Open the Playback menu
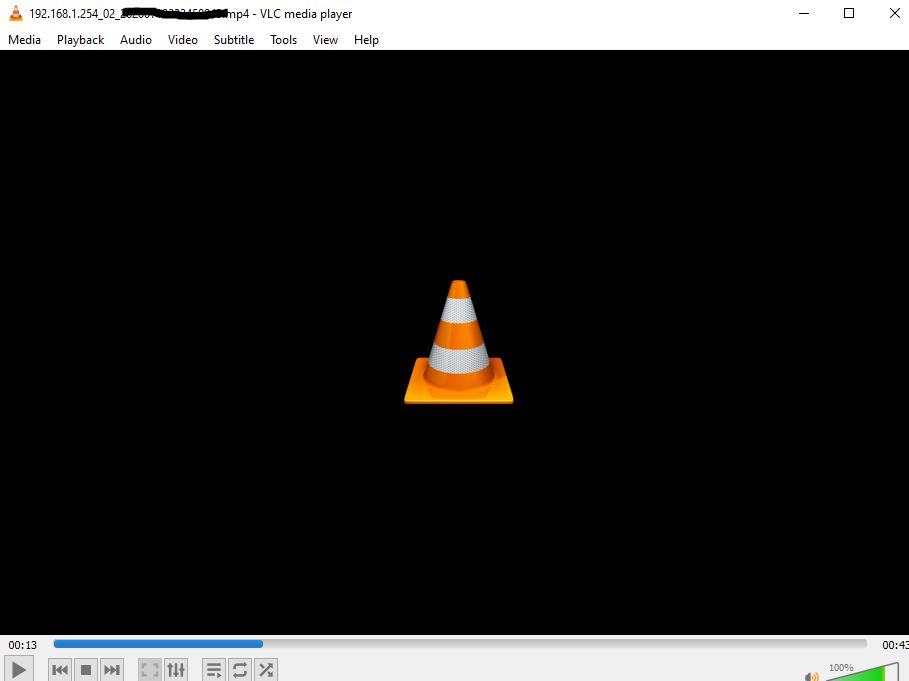 pyautogui.click(x=80, y=40)
